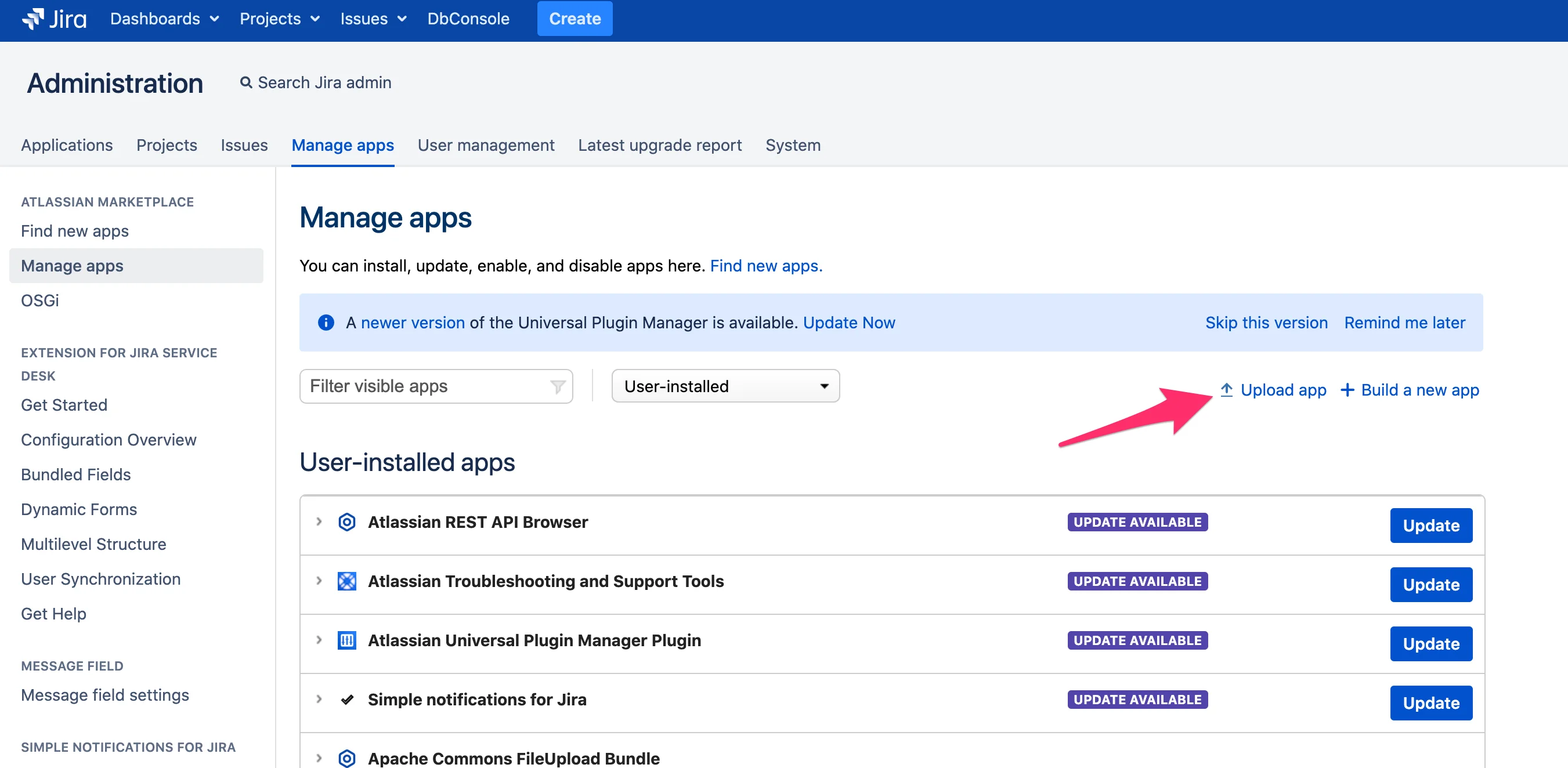This screenshot has width=1568, height=768.
Task: Update the Atlassian REST API Browser app
Action: [1431, 525]
